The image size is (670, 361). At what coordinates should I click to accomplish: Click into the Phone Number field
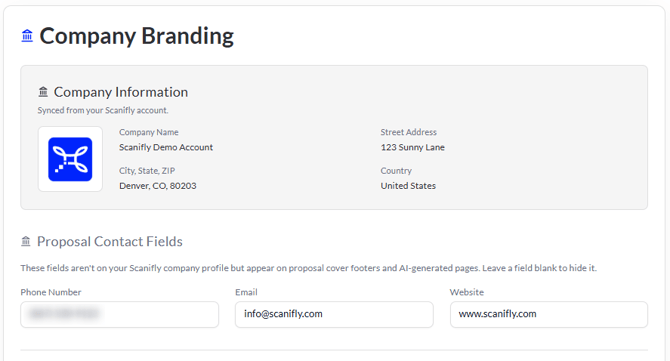coord(120,314)
